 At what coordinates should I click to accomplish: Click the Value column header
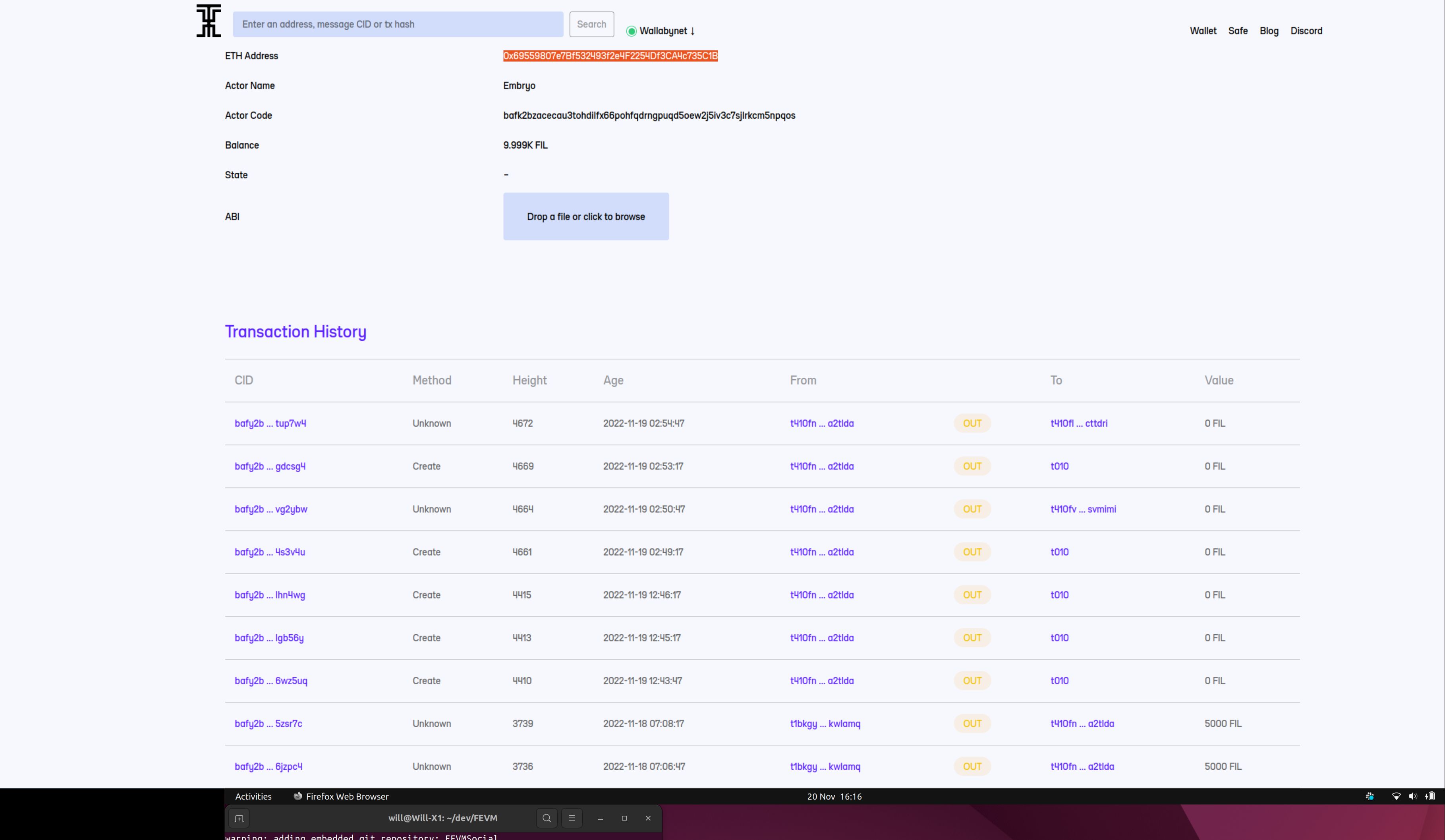(1219, 380)
